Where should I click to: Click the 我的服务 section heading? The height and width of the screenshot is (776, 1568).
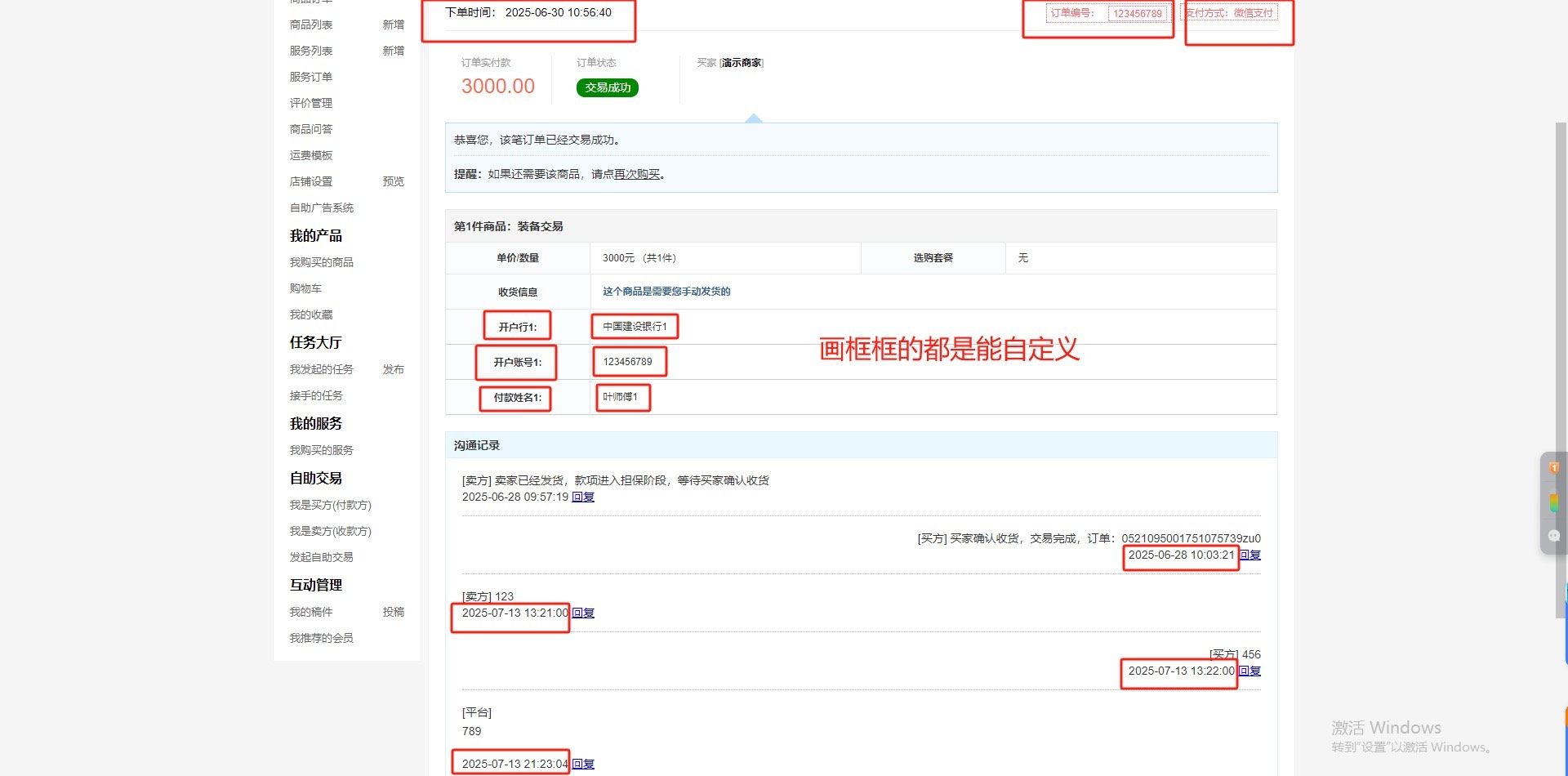pyautogui.click(x=316, y=423)
